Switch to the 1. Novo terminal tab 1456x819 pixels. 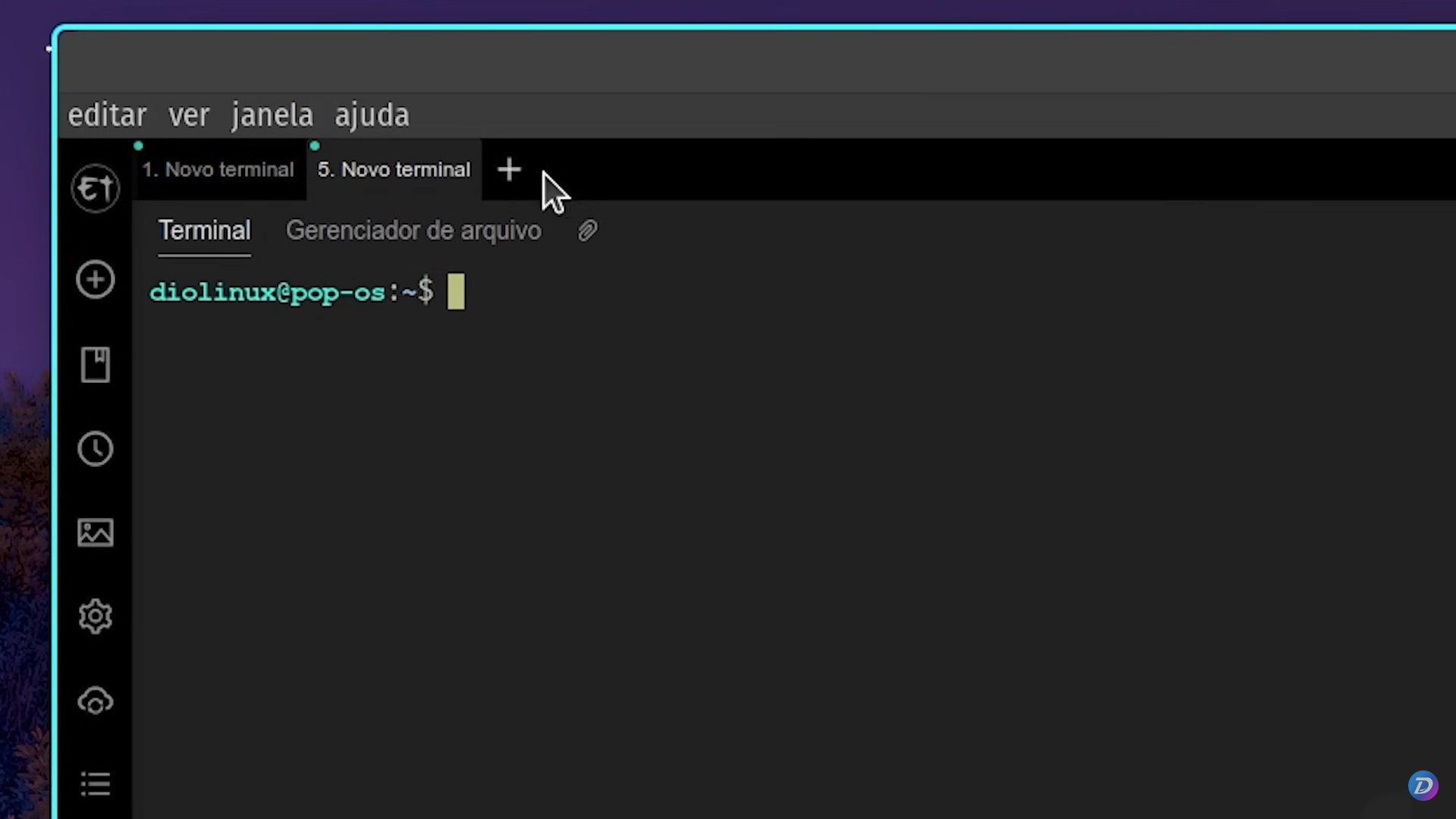[218, 169]
